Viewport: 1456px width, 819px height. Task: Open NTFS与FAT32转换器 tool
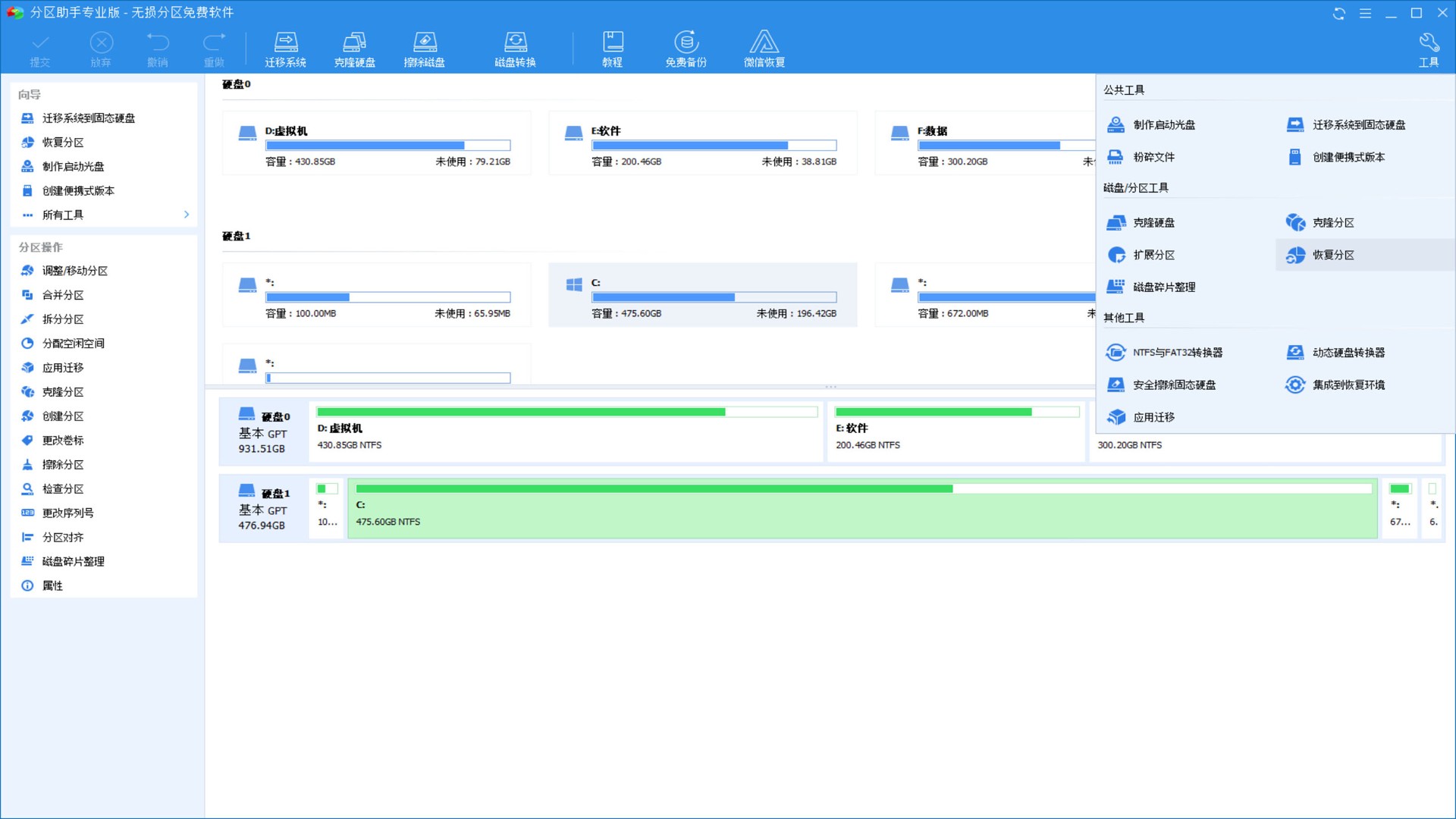point(1164,352)
